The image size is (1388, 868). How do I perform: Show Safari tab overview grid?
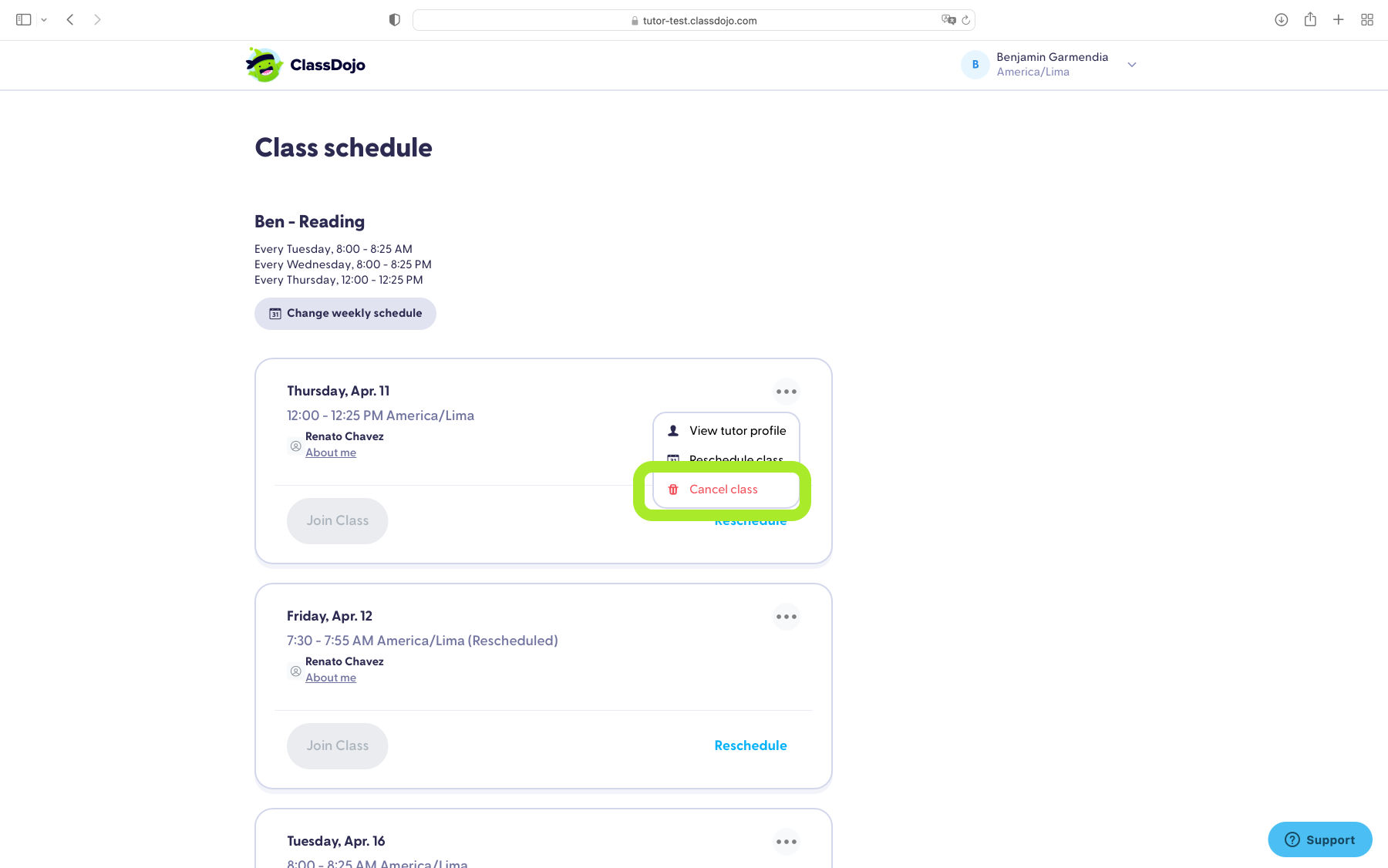(x=1367, y=20)
